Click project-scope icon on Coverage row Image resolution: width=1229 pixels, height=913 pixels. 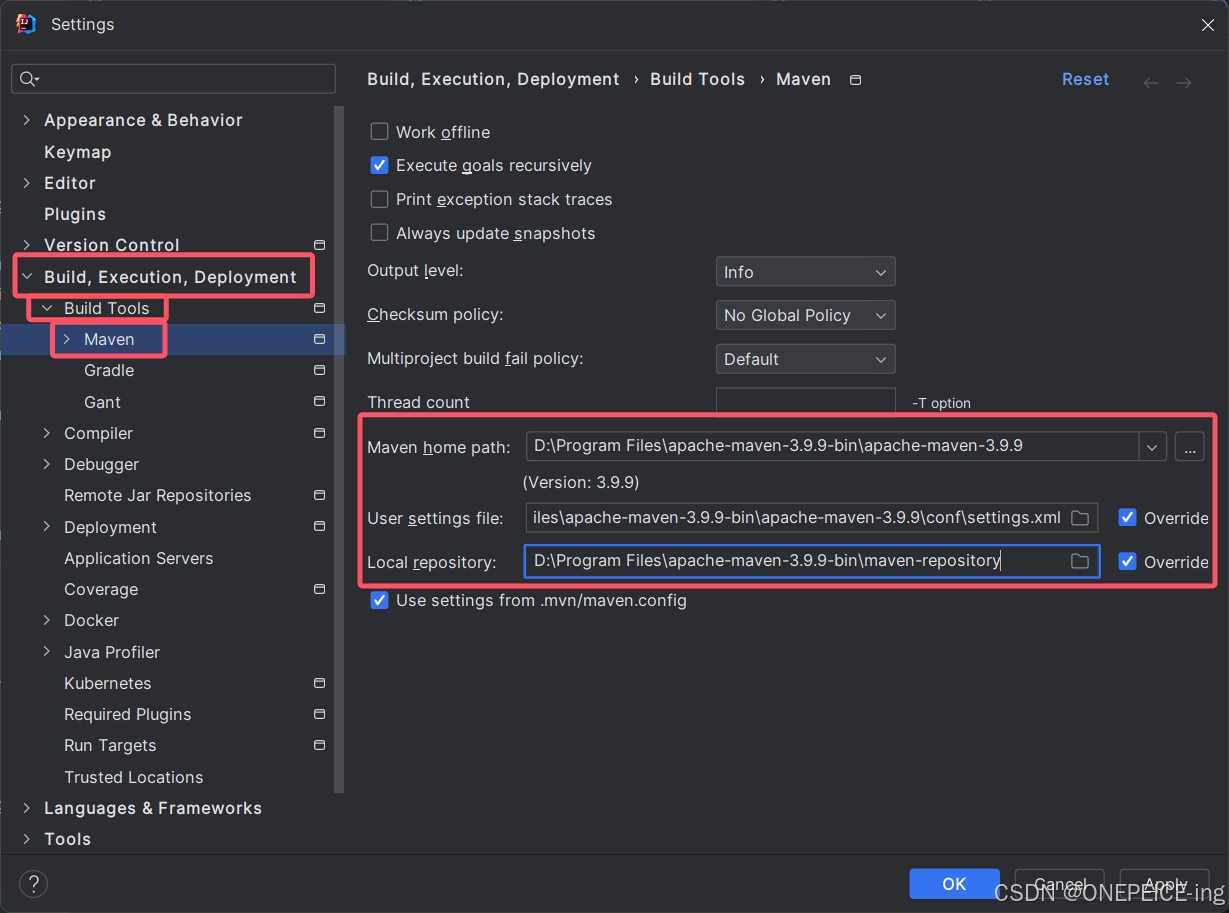(319, 589)
